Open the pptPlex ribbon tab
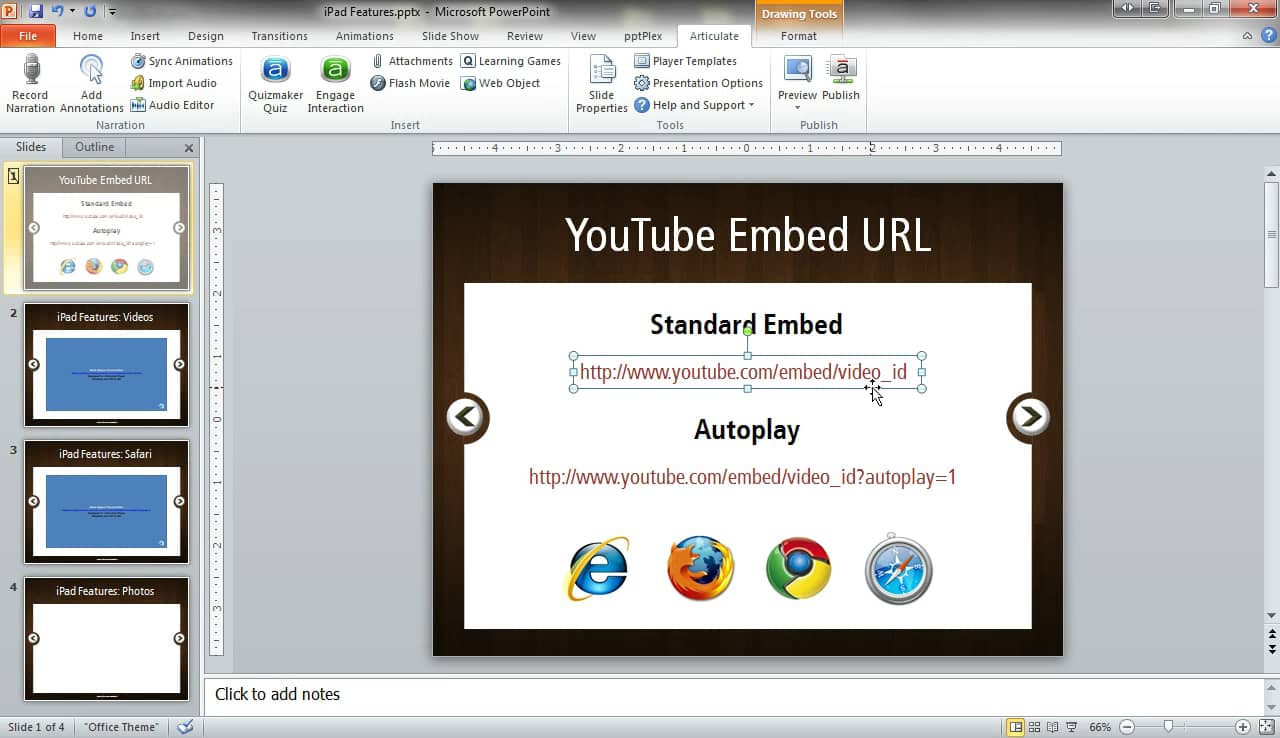Viewport: 1280px width, 738px height. (x=643, y=36)
